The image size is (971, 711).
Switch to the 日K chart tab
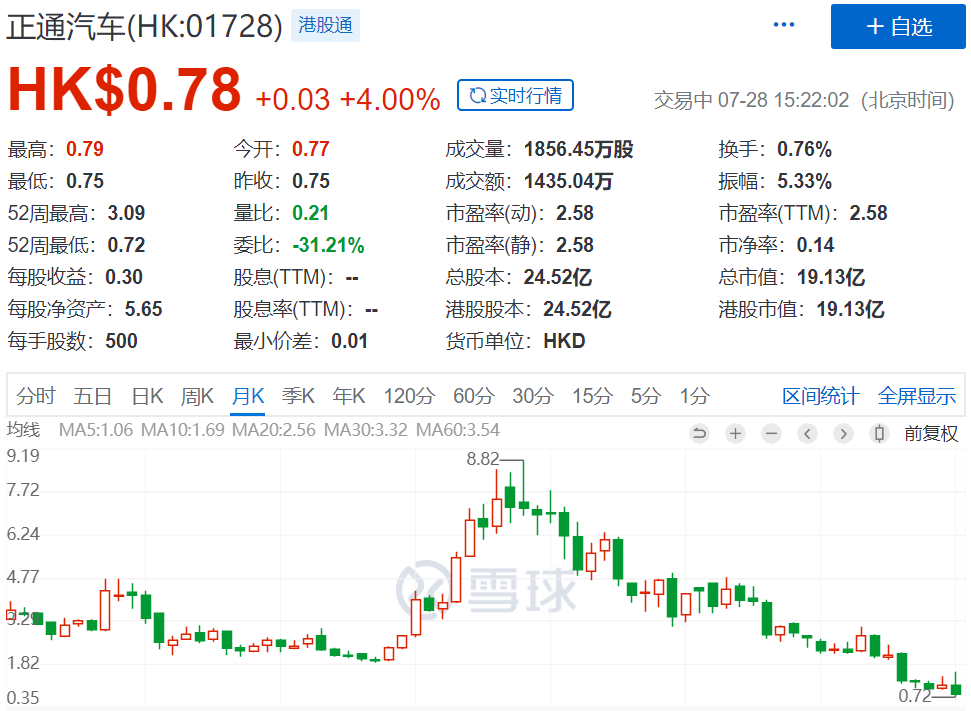(x=147, y=396)
